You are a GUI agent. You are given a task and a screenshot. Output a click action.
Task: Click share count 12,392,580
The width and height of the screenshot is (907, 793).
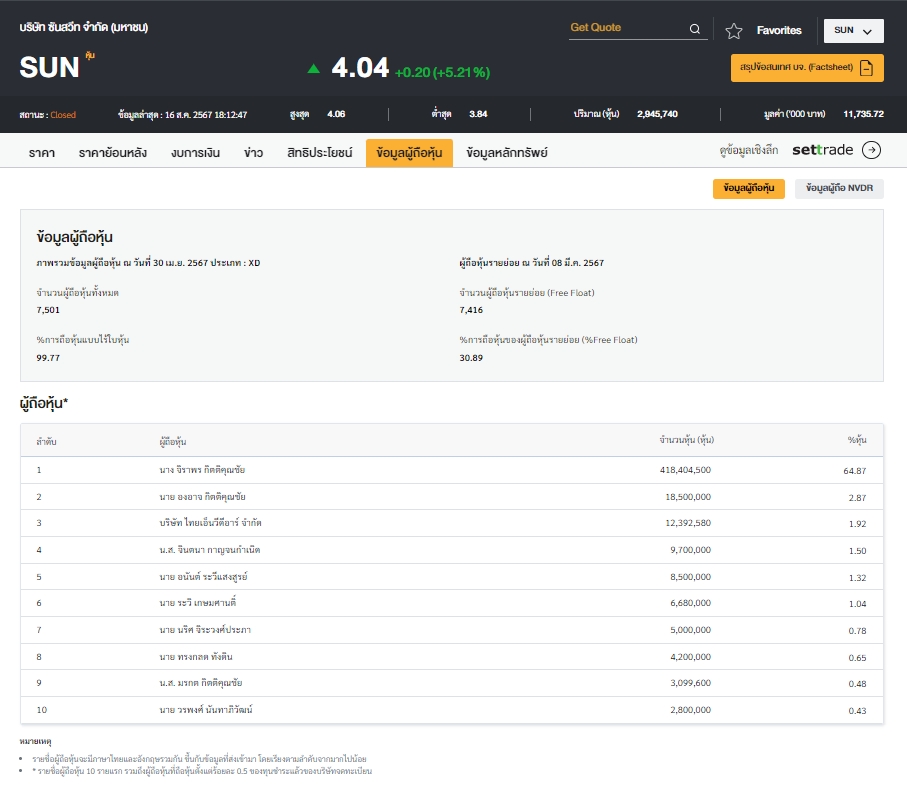(x=688, y=523)
